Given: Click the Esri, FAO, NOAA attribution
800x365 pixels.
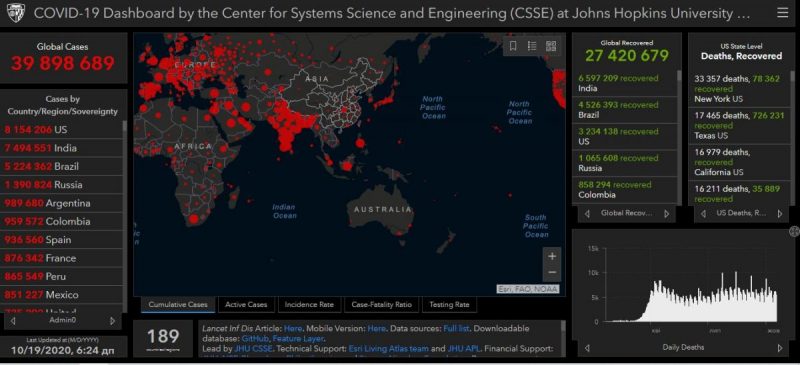Looking at the screenshot, I should pos(528,289).
